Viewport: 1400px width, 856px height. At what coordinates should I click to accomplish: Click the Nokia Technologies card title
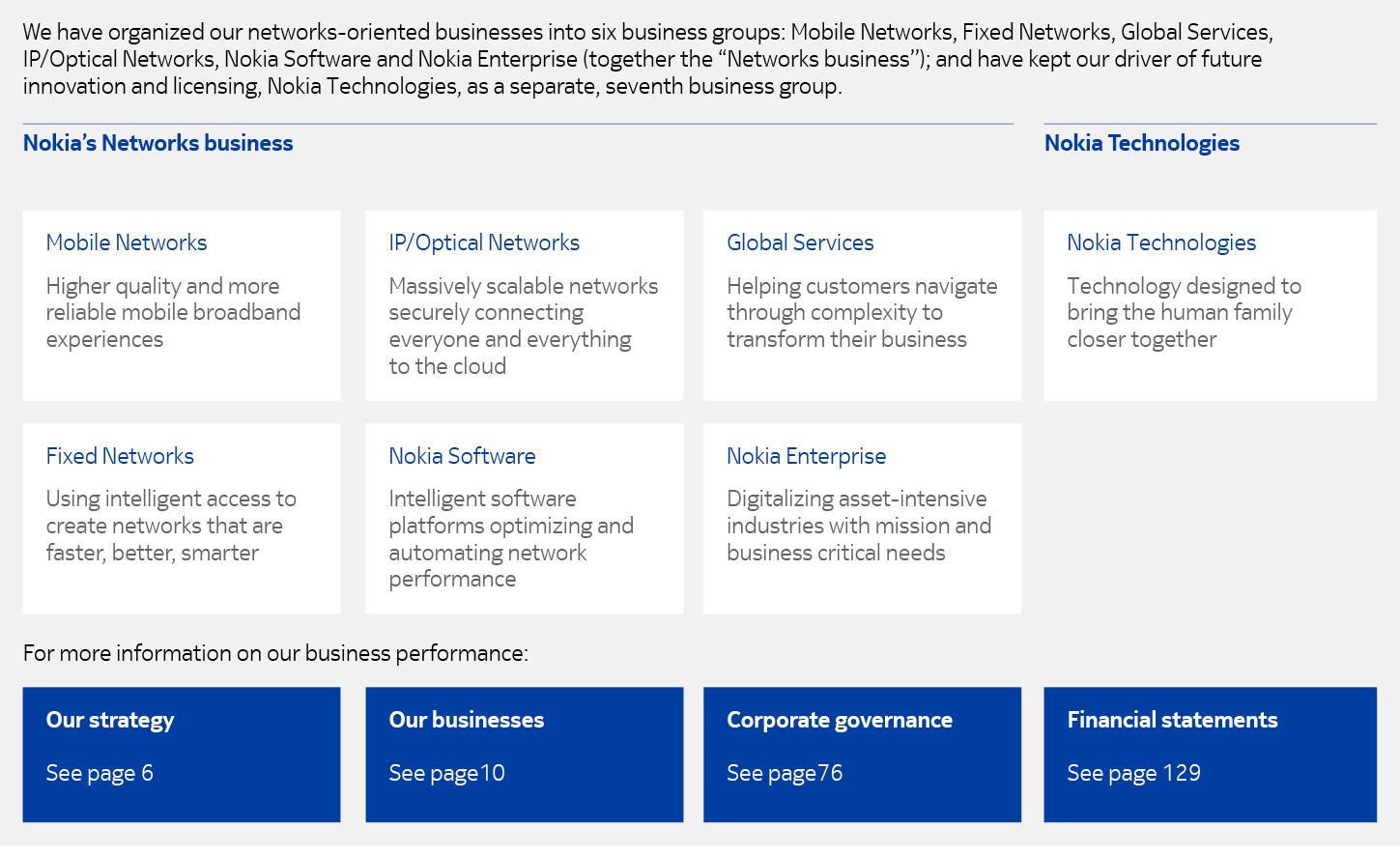pyautogui.click(x=1161, y=243)
